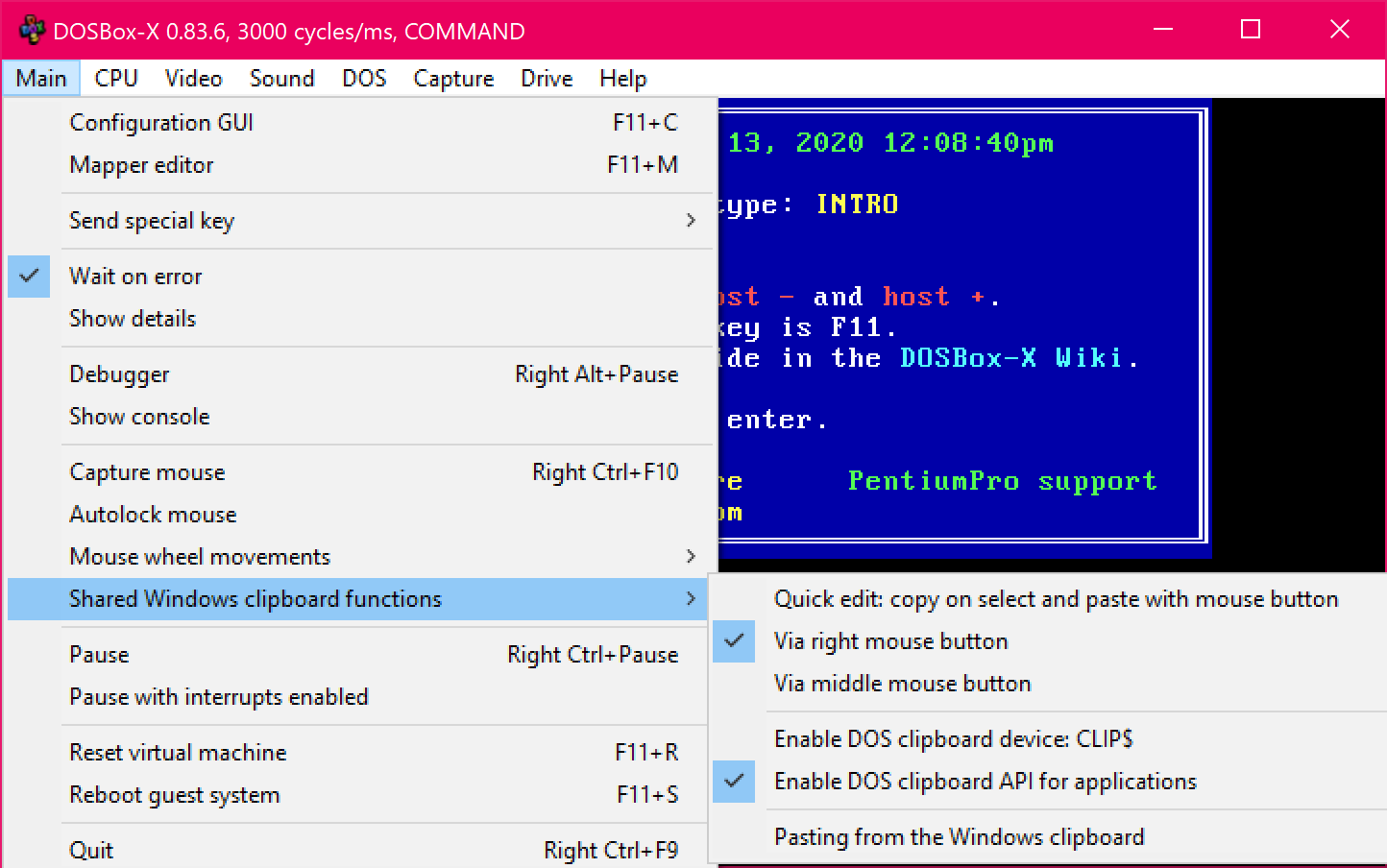Viewport: 1387px width, 868px height.
Task: Open the CPU menu
Action: (x=116, y=79)
